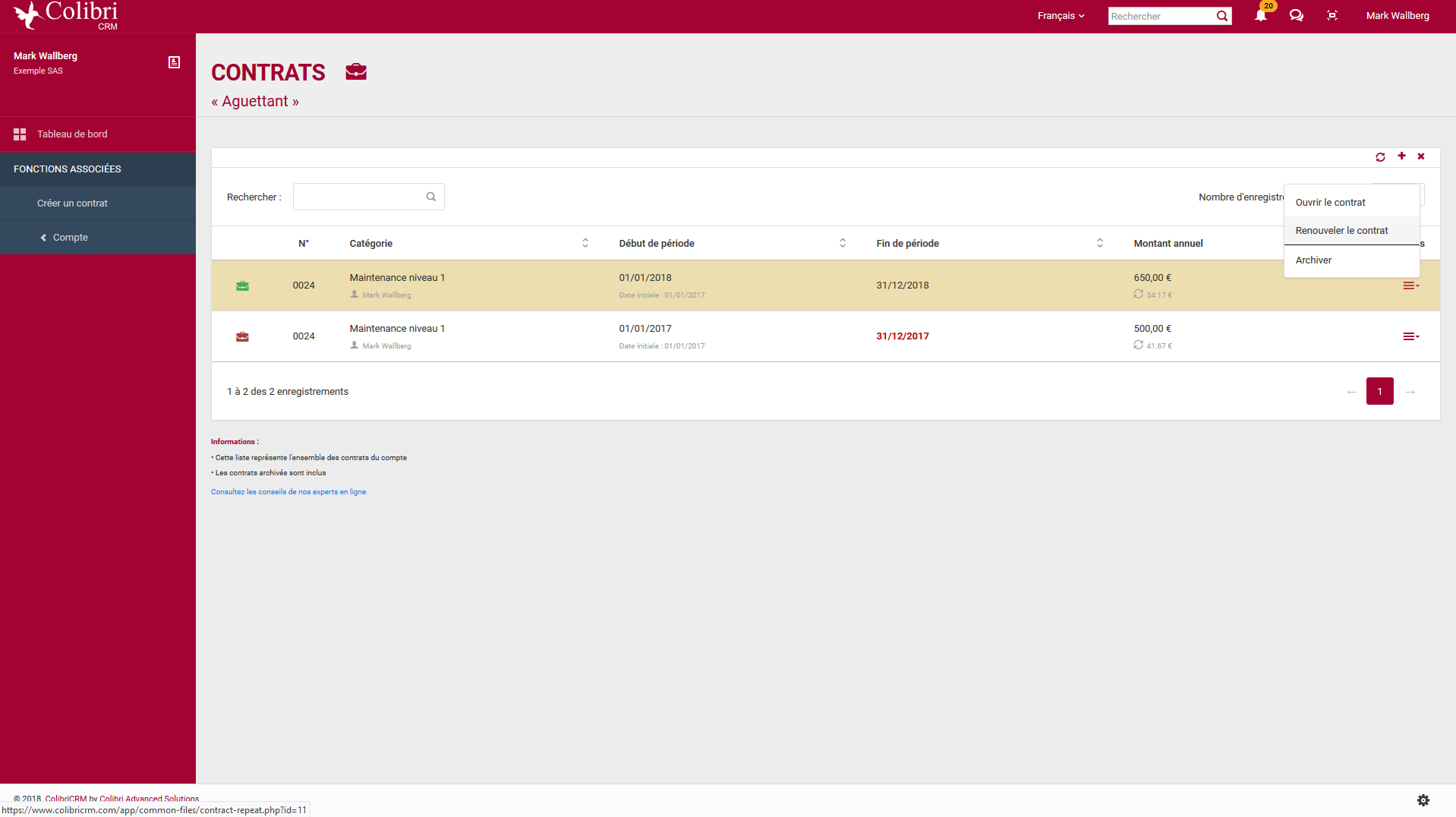This screenshot has height=817, width=1456.
Task: Open the notifications bell icon
Action: pos(1261,15)
